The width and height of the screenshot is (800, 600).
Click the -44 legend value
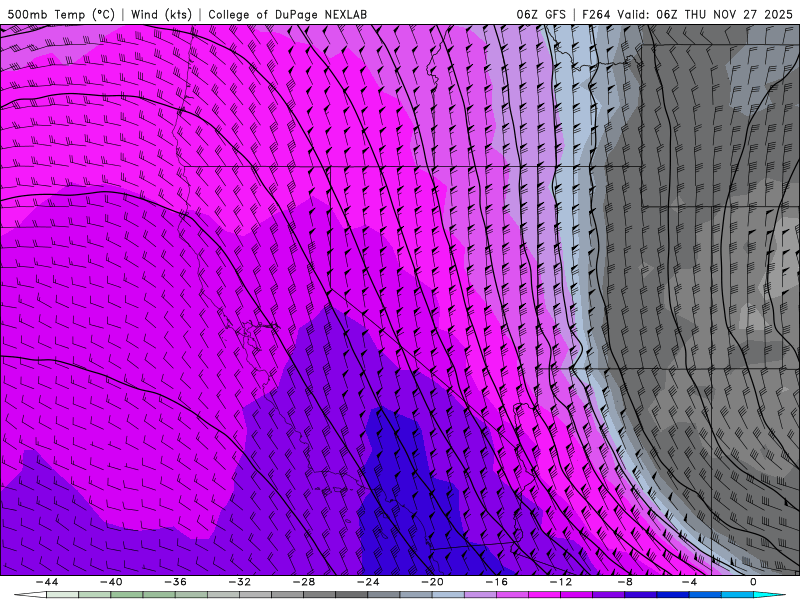coord(47,582)
